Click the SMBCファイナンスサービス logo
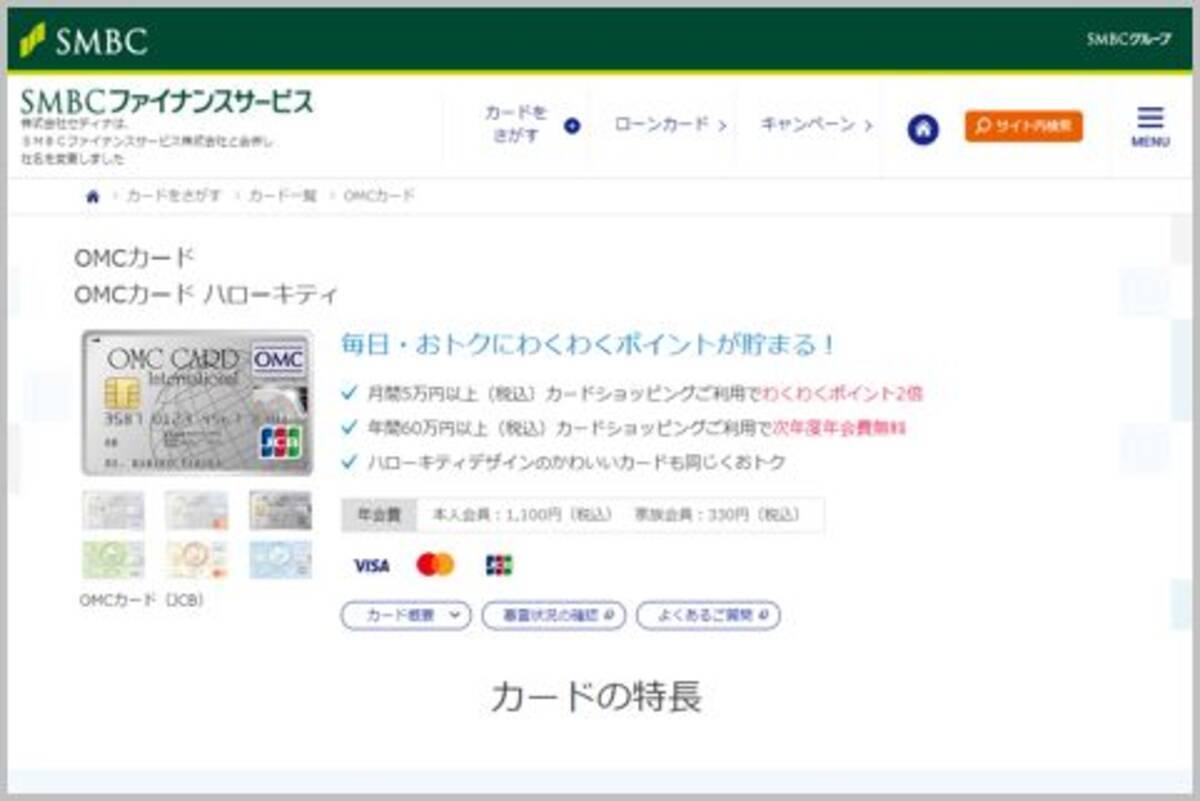 point(166,103)
